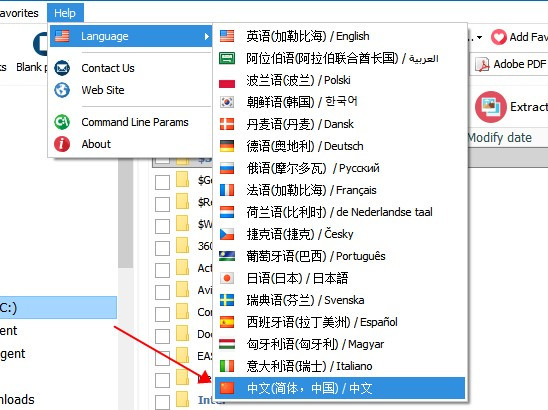Select Command Line Params entry
548x410 pixels.
(135, 122)
